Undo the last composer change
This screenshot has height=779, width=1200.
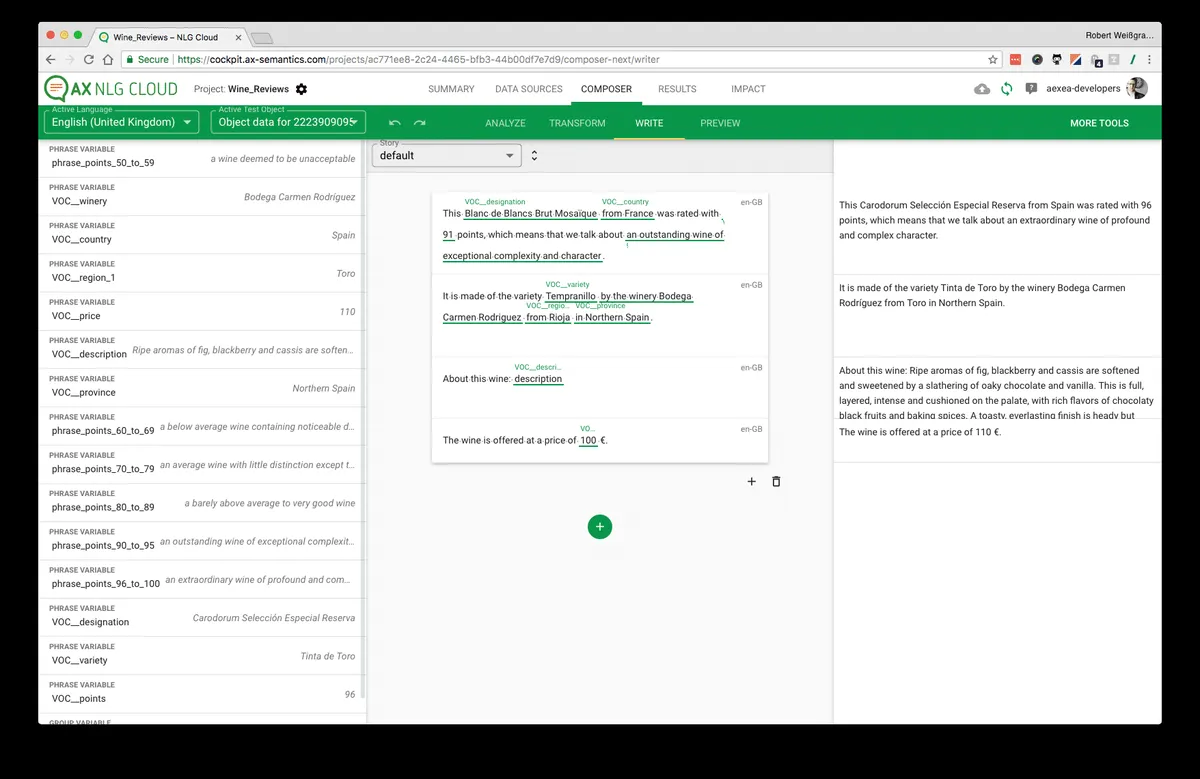pos(394,123)
